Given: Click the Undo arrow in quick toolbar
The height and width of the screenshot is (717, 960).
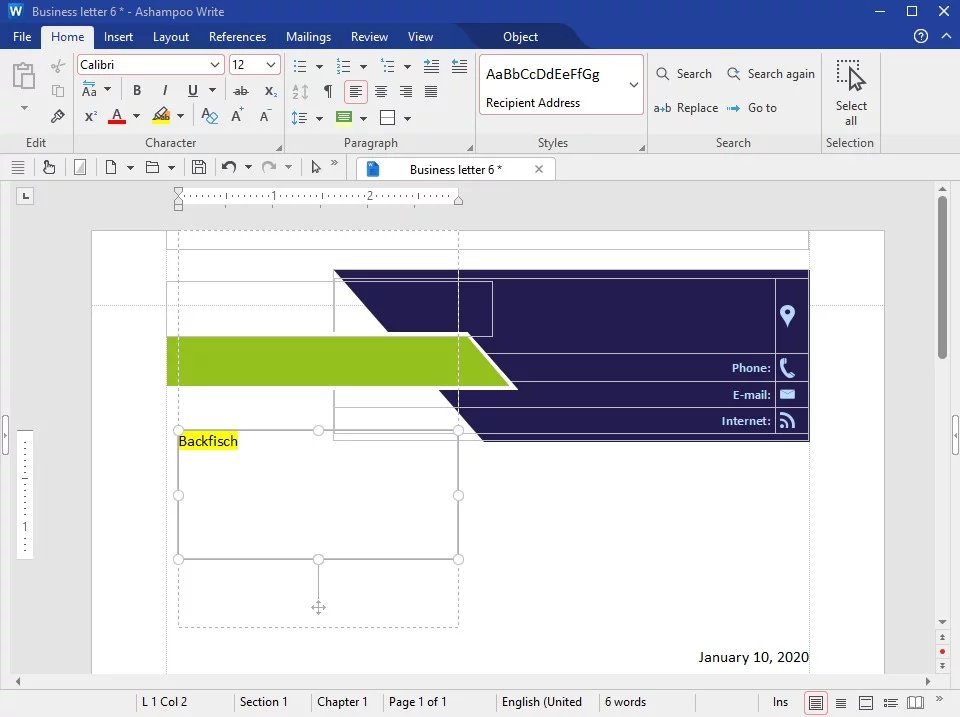Looking at the screenshot, I should 229,168.
